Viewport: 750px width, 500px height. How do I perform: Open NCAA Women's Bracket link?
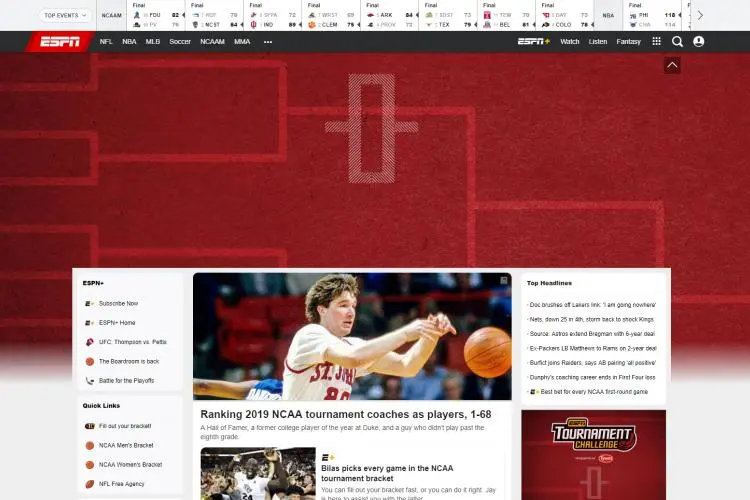click(x=130, y=465)
